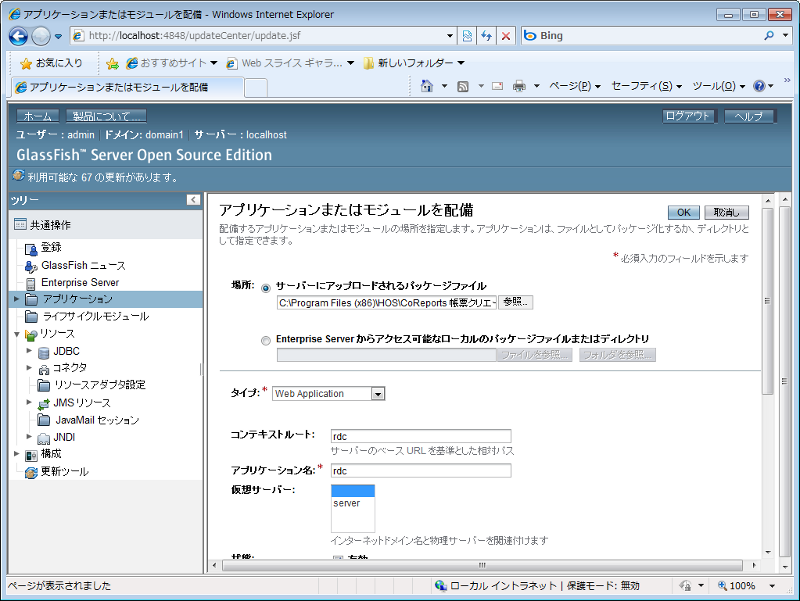800x601 pixels.
Task: Expand the JMS リソース tree node
Action: [x=29, y=403]
